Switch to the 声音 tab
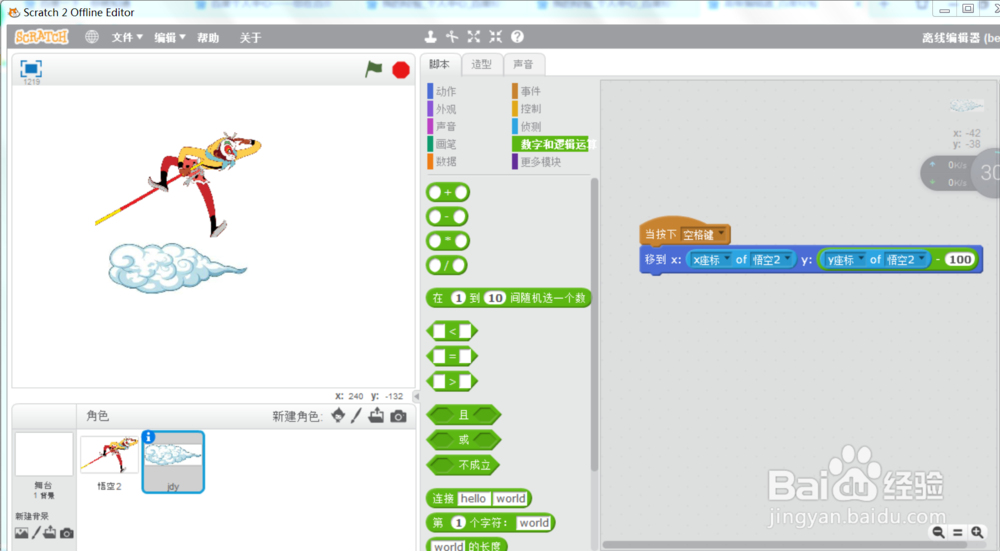The image size is (1000, 551). [x=524, y=64]
